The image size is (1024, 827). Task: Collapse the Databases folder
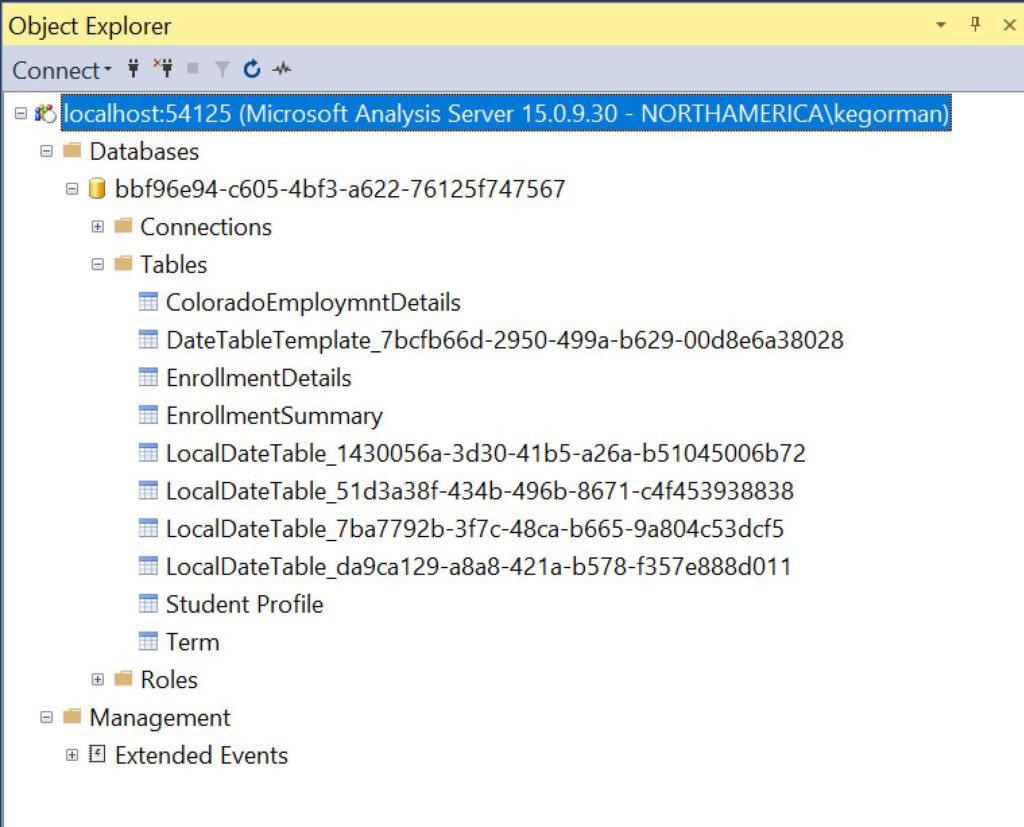click(46, 151)
